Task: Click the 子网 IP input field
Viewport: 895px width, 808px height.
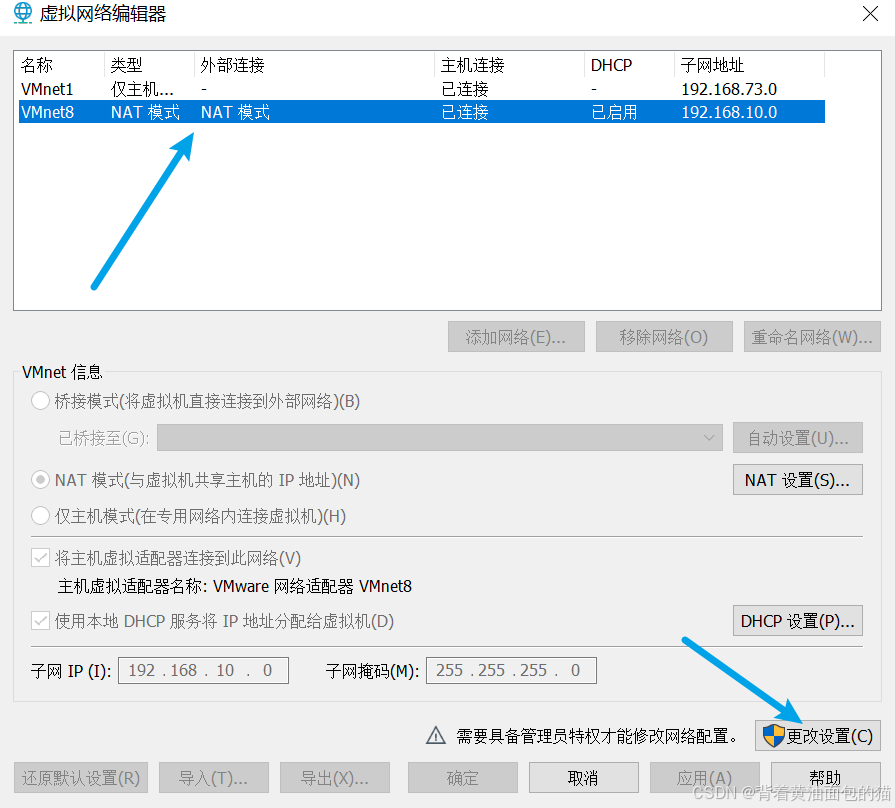Action: tap(203, 670)
